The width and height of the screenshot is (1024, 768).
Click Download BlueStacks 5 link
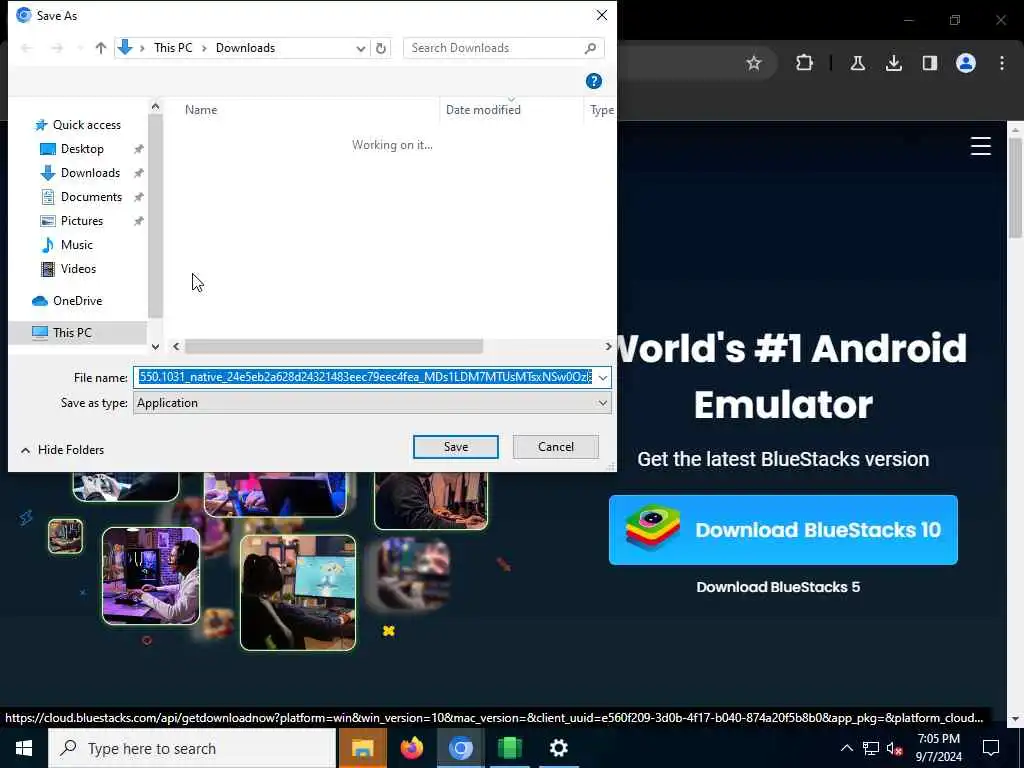(x=778, y=587)
